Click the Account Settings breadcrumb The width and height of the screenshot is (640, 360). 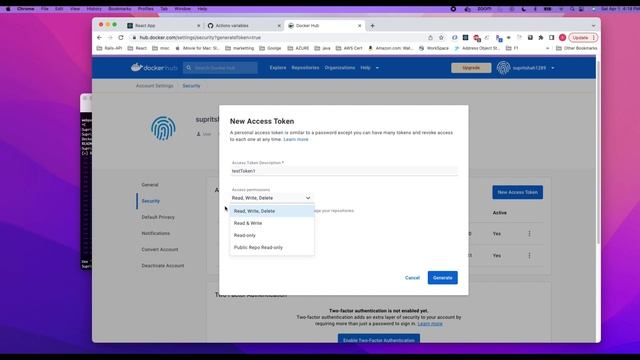tap(155, 86)
